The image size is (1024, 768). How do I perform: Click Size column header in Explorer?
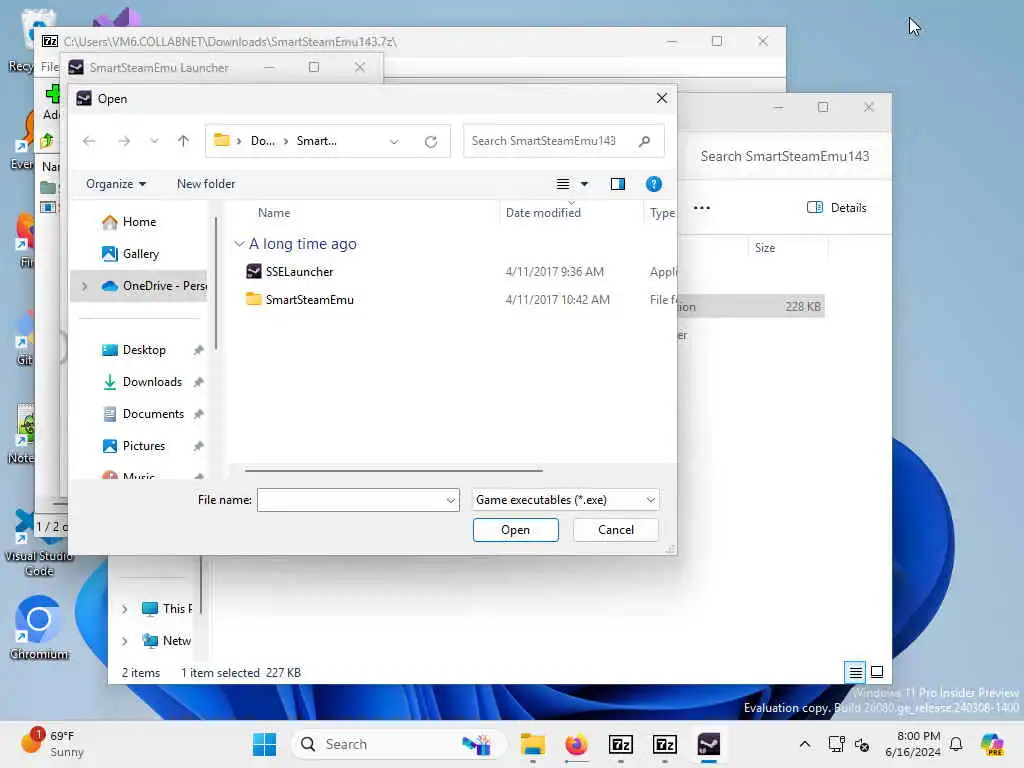click(765, 248)
